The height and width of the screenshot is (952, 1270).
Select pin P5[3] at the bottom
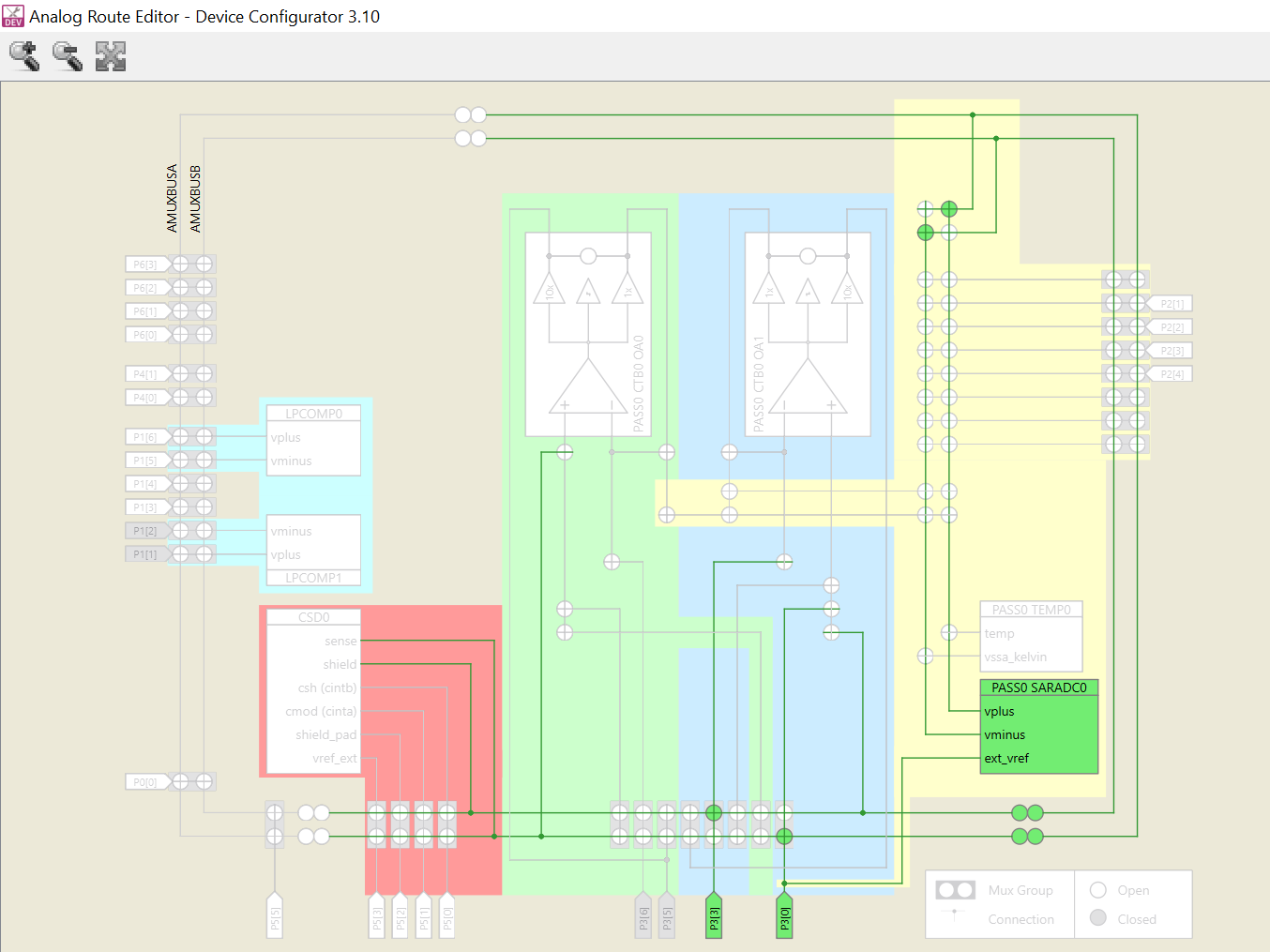(x=376, y=914)
